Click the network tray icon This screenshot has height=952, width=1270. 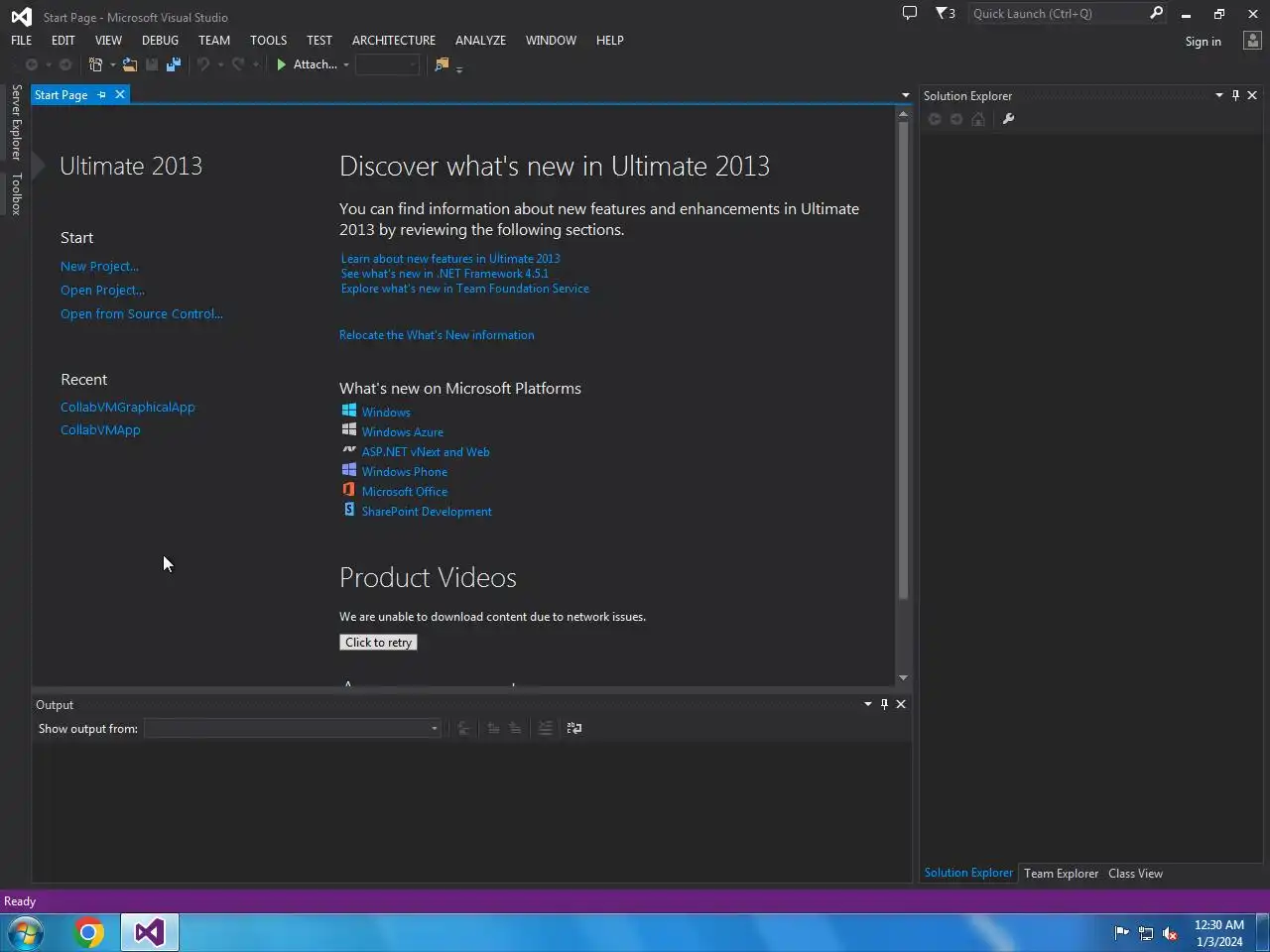(1146, 932)
